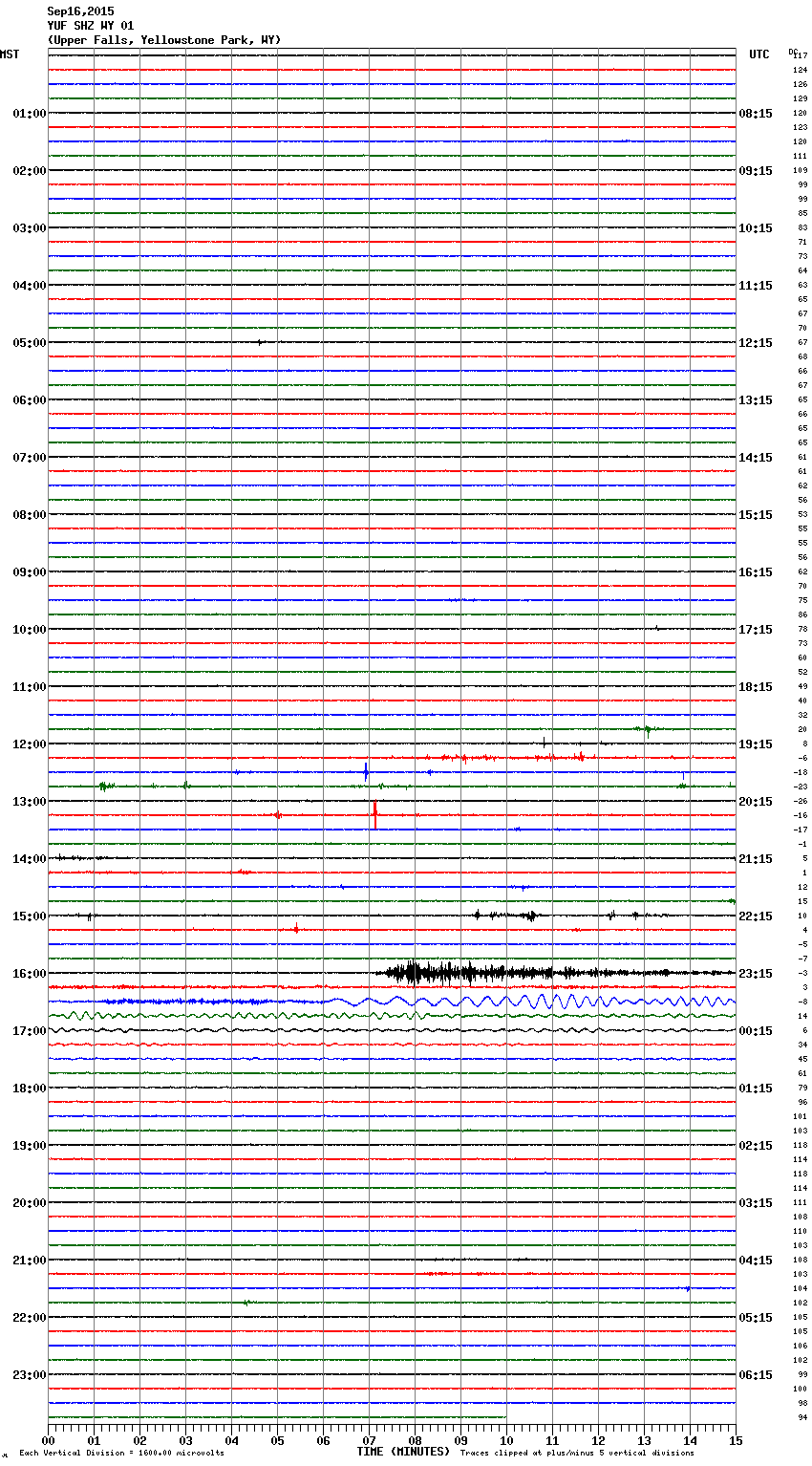Screen dimensions: 812x1466
Task: Select the 16:15 UTC time label
Action: click(756, 572)
